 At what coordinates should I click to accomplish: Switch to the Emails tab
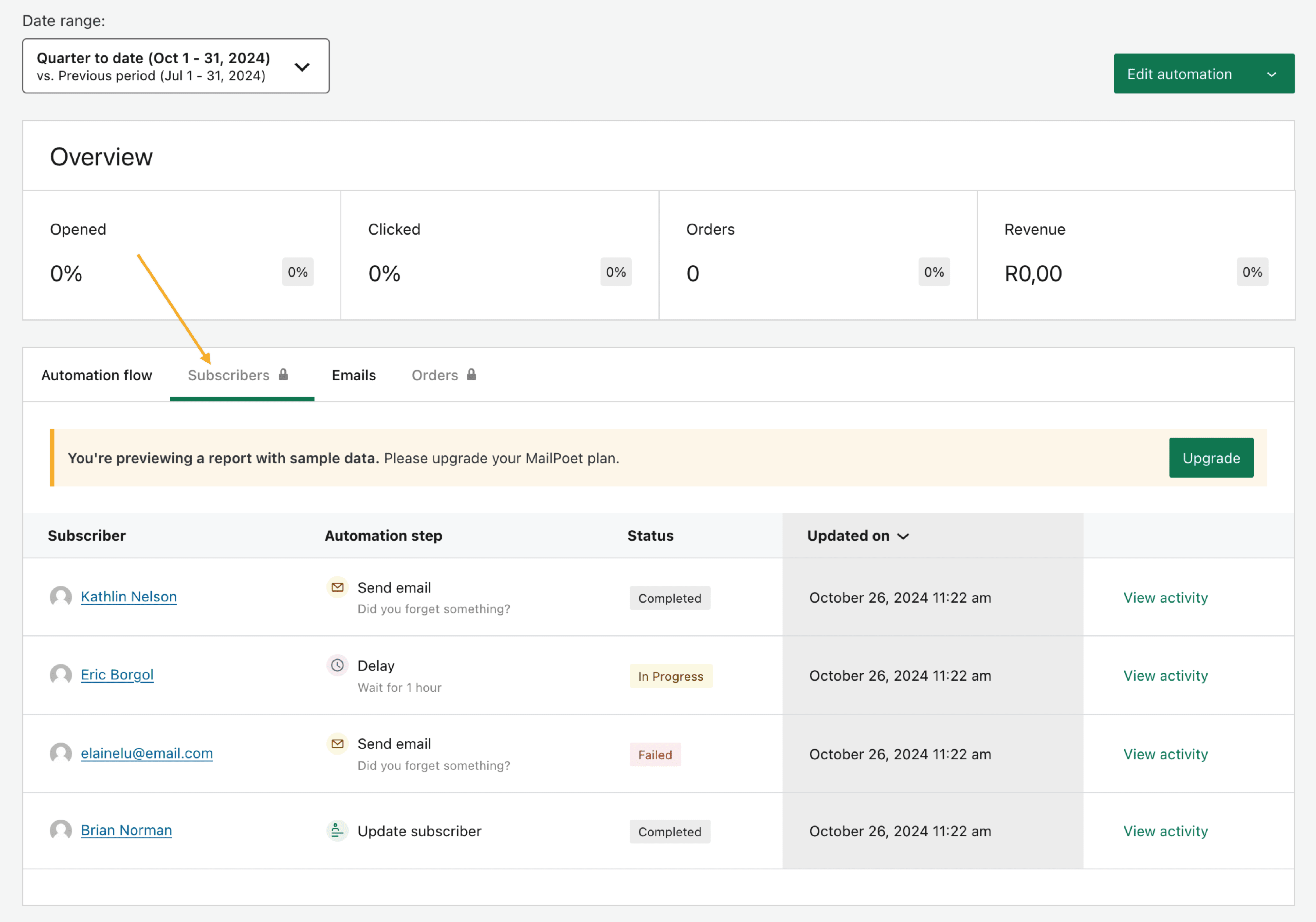click(354, 375)
